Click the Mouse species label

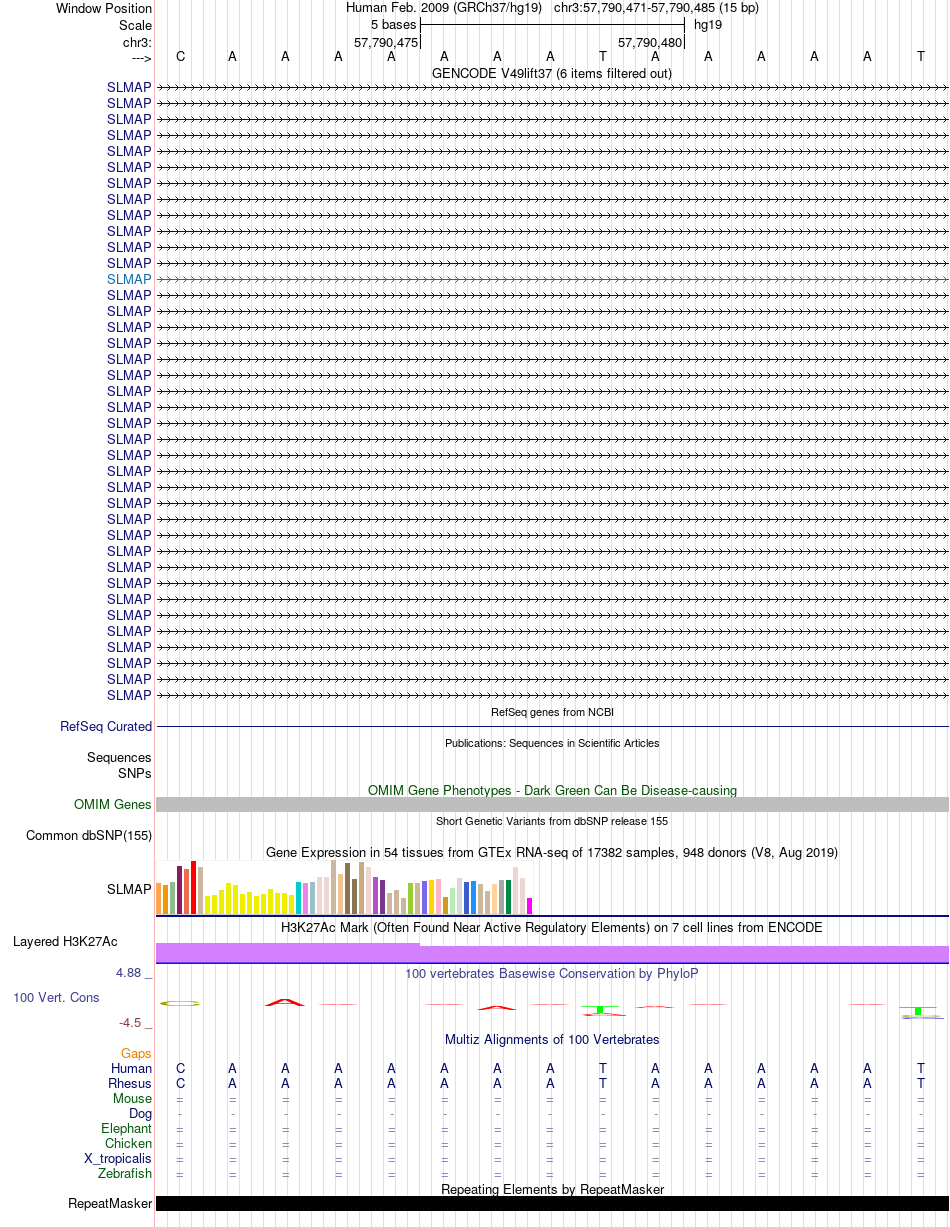132,1099
